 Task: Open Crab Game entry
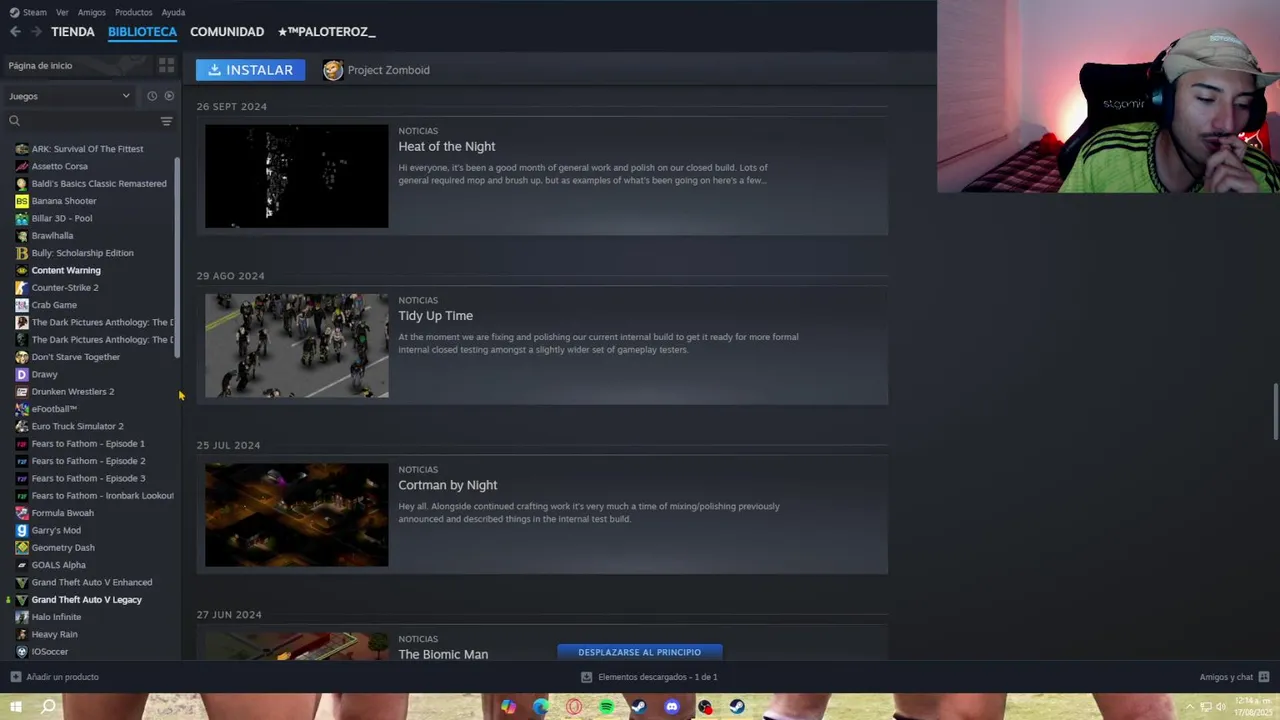coord(54,305)
